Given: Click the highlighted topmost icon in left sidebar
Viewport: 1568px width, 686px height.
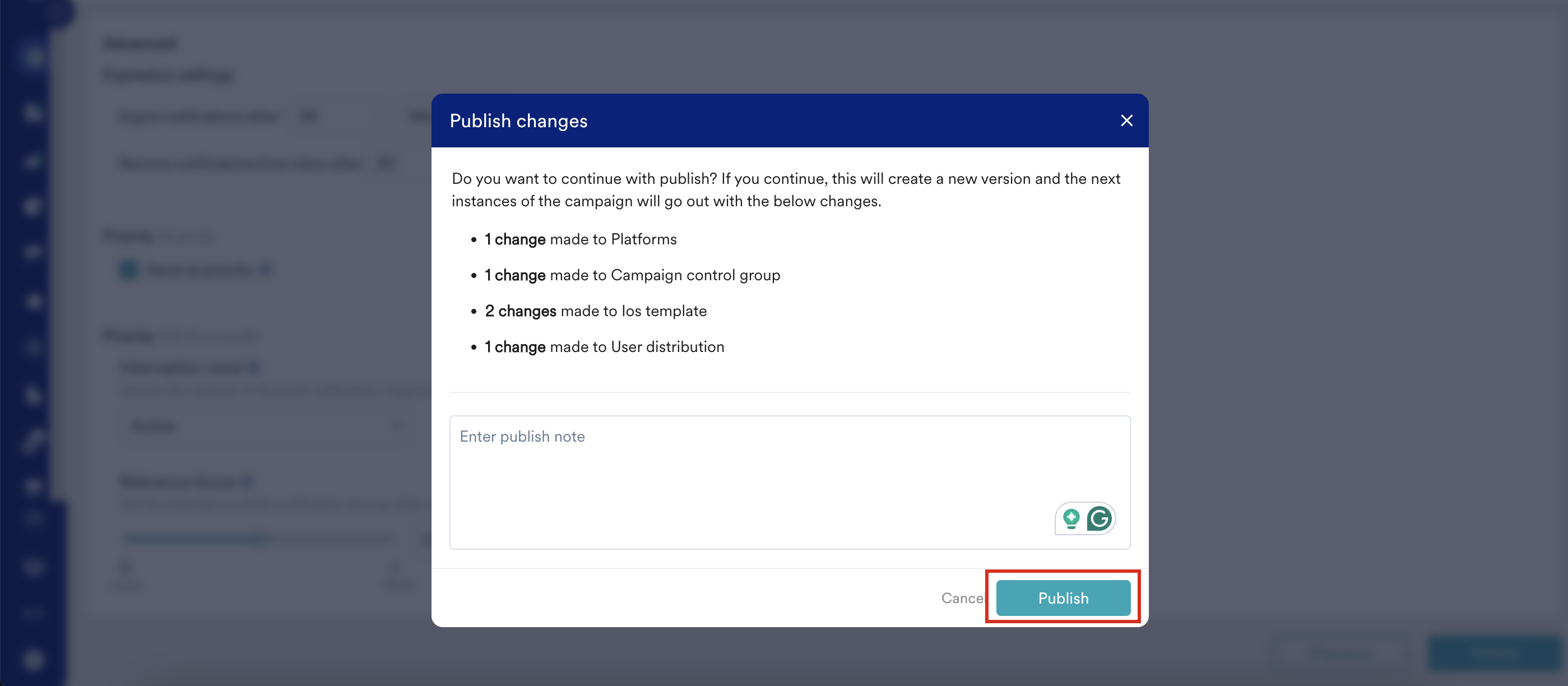Looking at the screenshot, I should coord(33,57).
